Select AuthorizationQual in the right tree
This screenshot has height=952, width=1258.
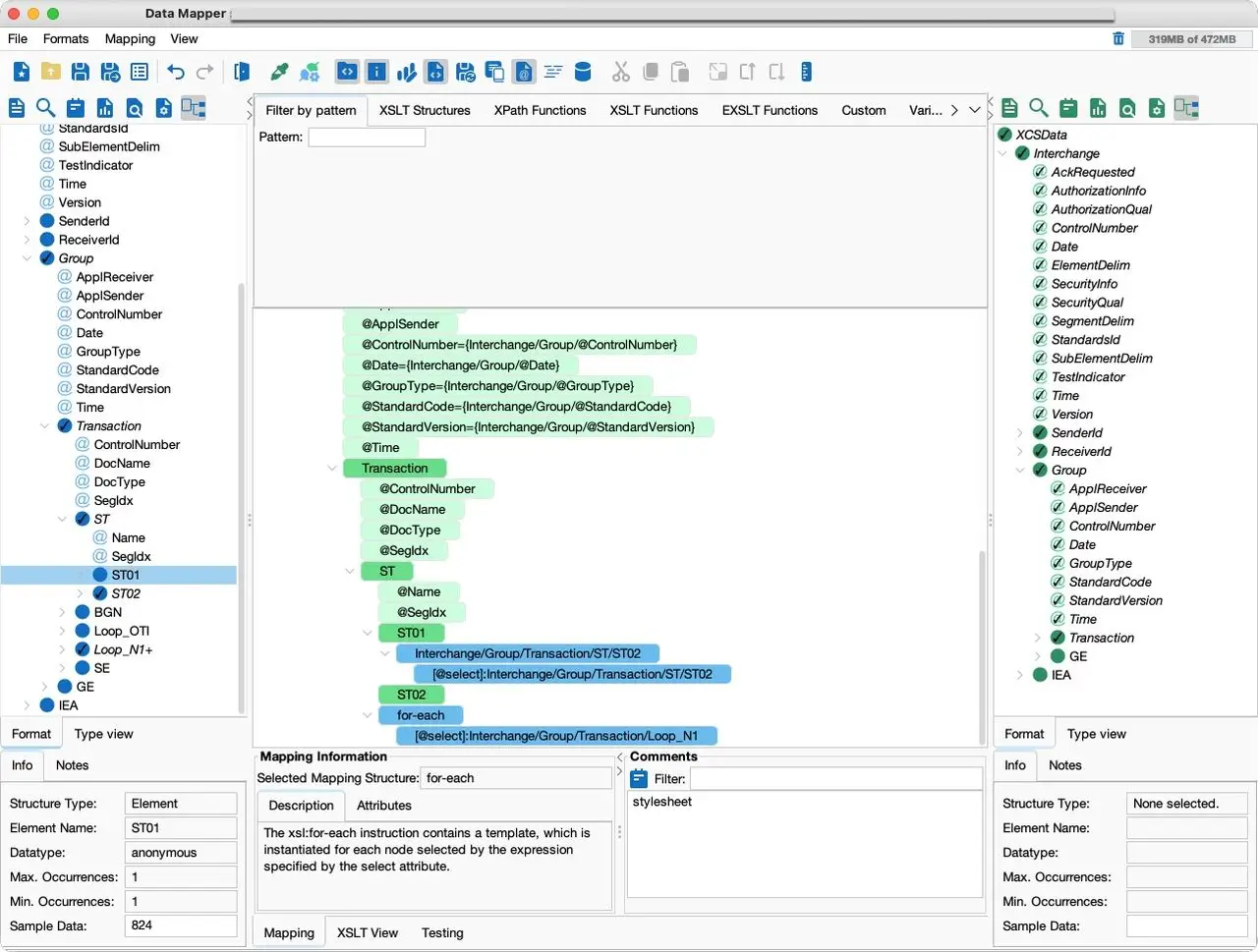tap(1101, 209)
